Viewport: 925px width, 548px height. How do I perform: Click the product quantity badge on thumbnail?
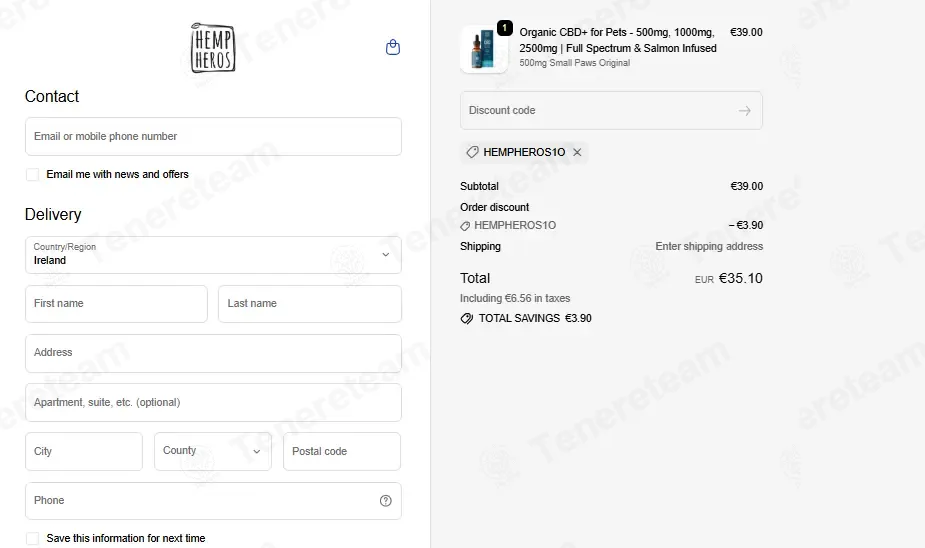pos(504,28)
